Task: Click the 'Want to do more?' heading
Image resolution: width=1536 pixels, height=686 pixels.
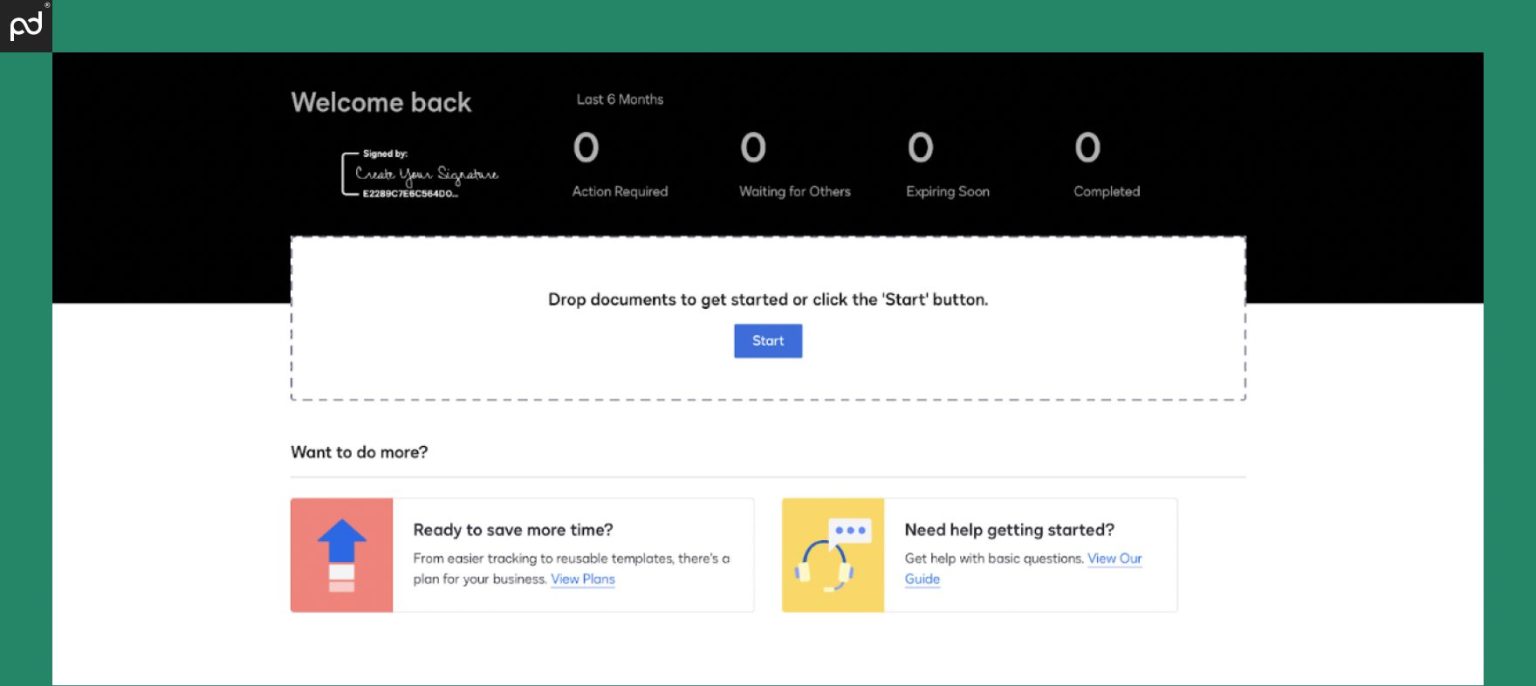Action: click(359, 452)
